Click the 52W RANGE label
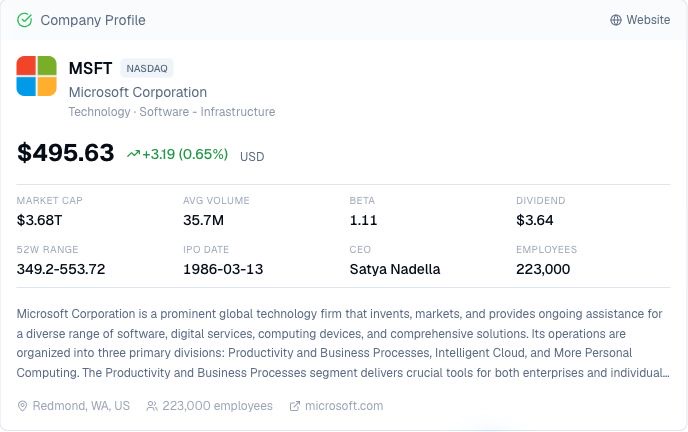Viewport: 688px width, 432px height. 47,250
